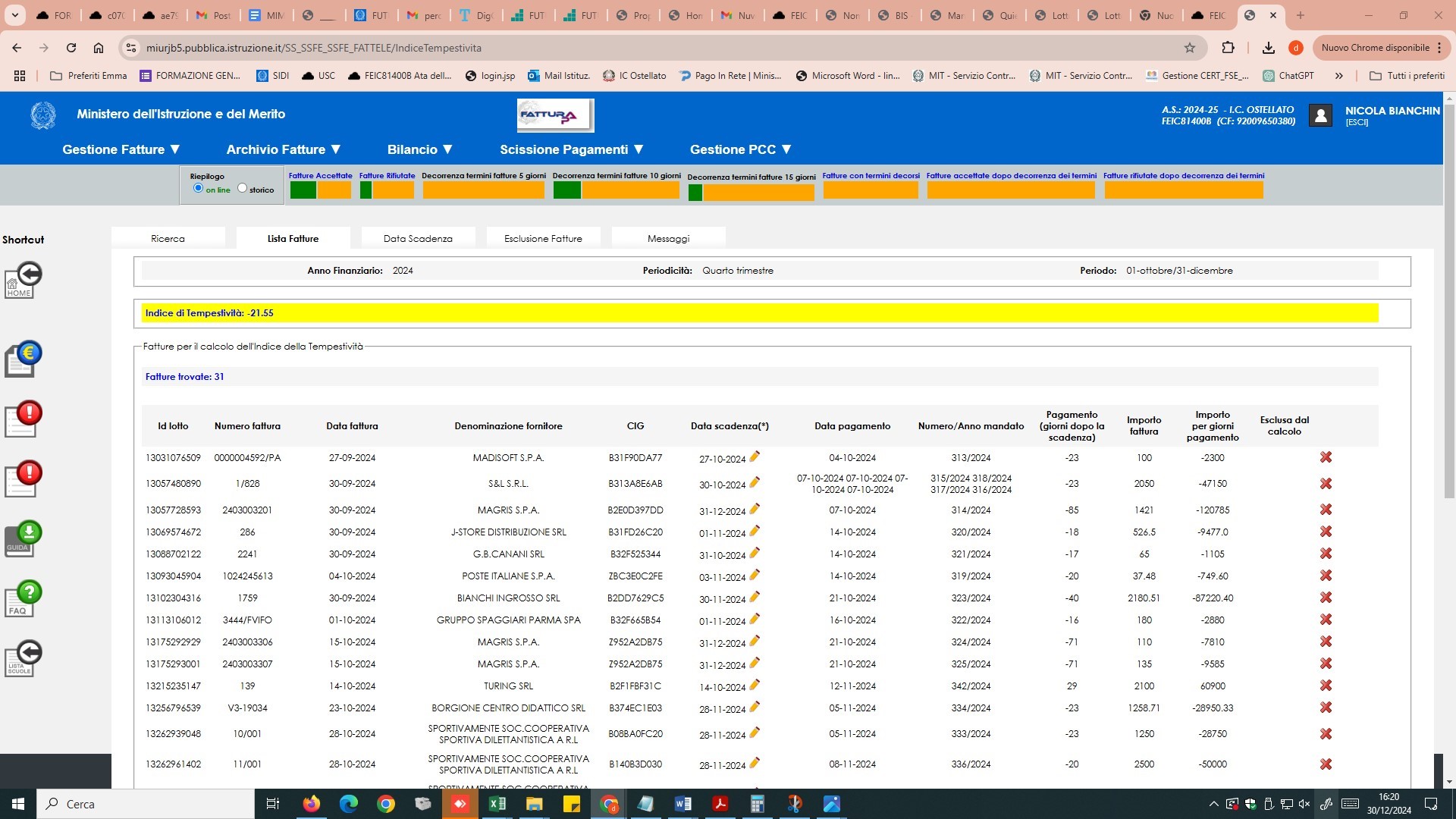
Task: Open the GUIDA download shortcut icon
Action: click(x=23, y=539)
